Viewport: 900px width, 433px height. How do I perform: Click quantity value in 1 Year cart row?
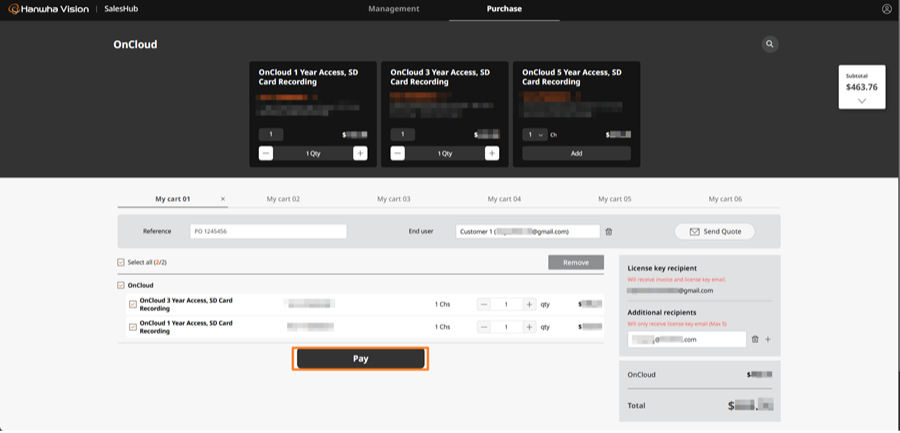tap(506, 327)
